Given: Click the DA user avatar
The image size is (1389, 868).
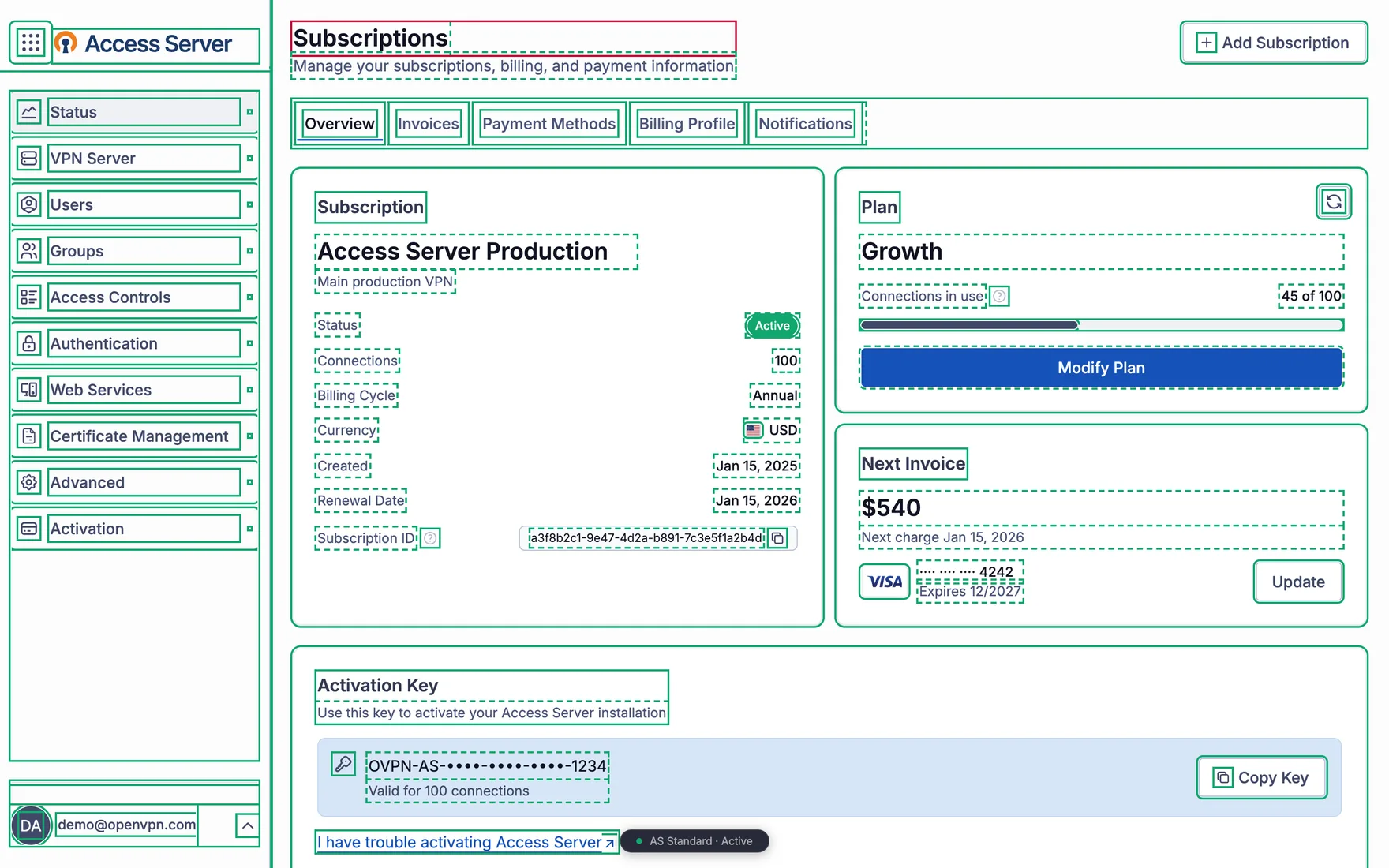Looking at the screenshot, I should tap(31, 825).
